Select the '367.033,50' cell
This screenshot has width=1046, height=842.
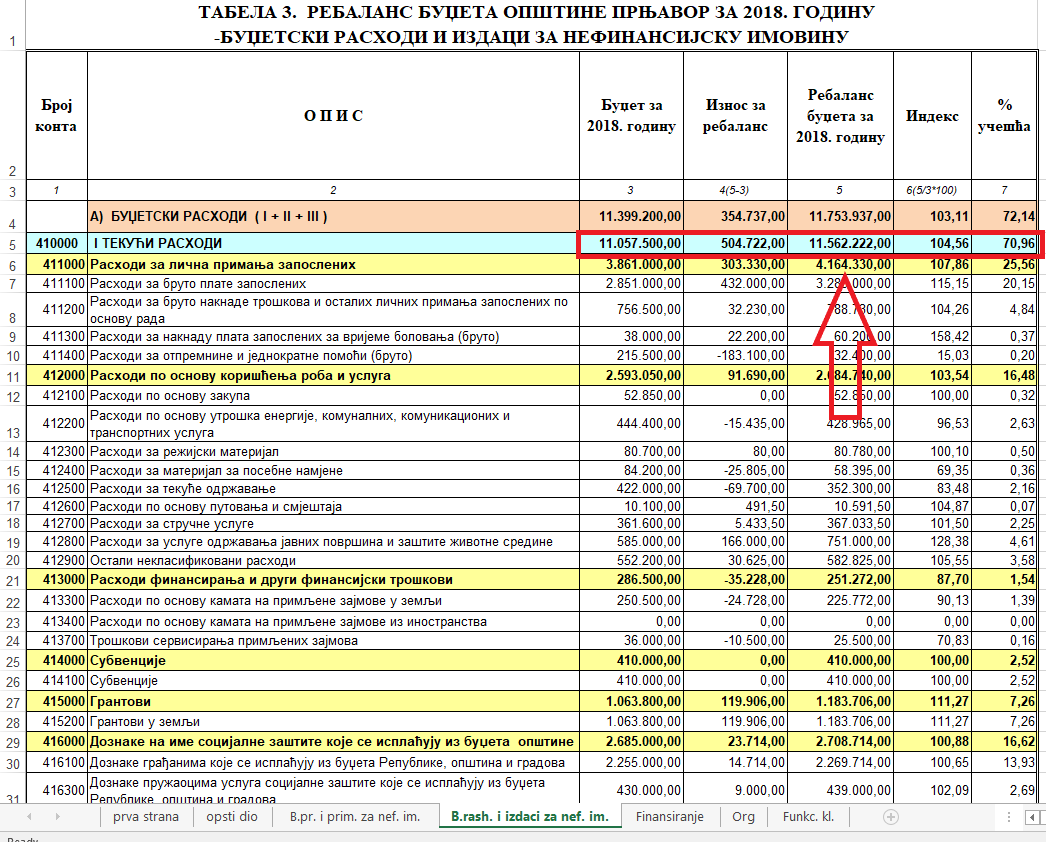point(841,524)
